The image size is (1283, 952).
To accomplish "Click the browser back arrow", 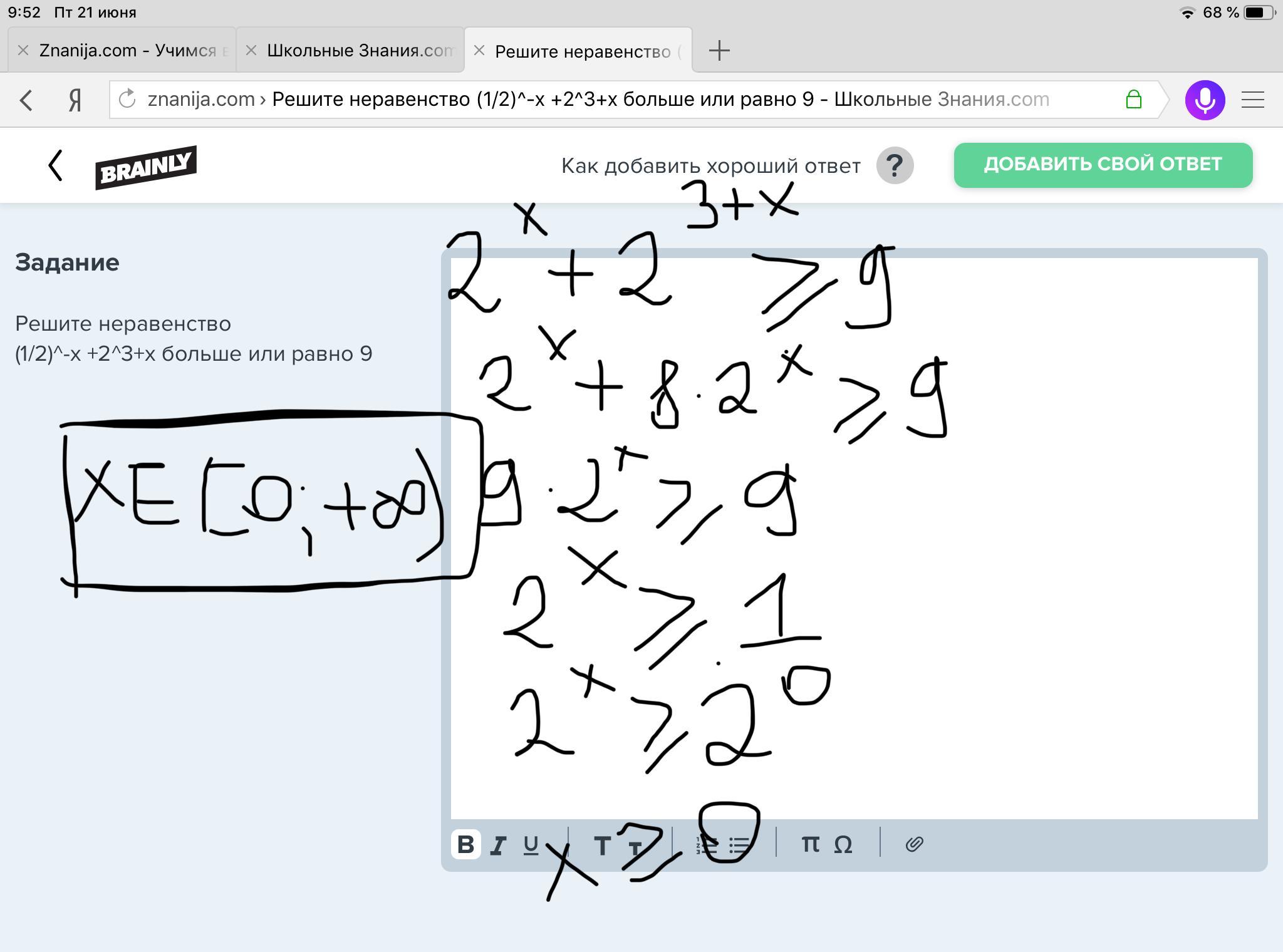I will tap(26, 100).
